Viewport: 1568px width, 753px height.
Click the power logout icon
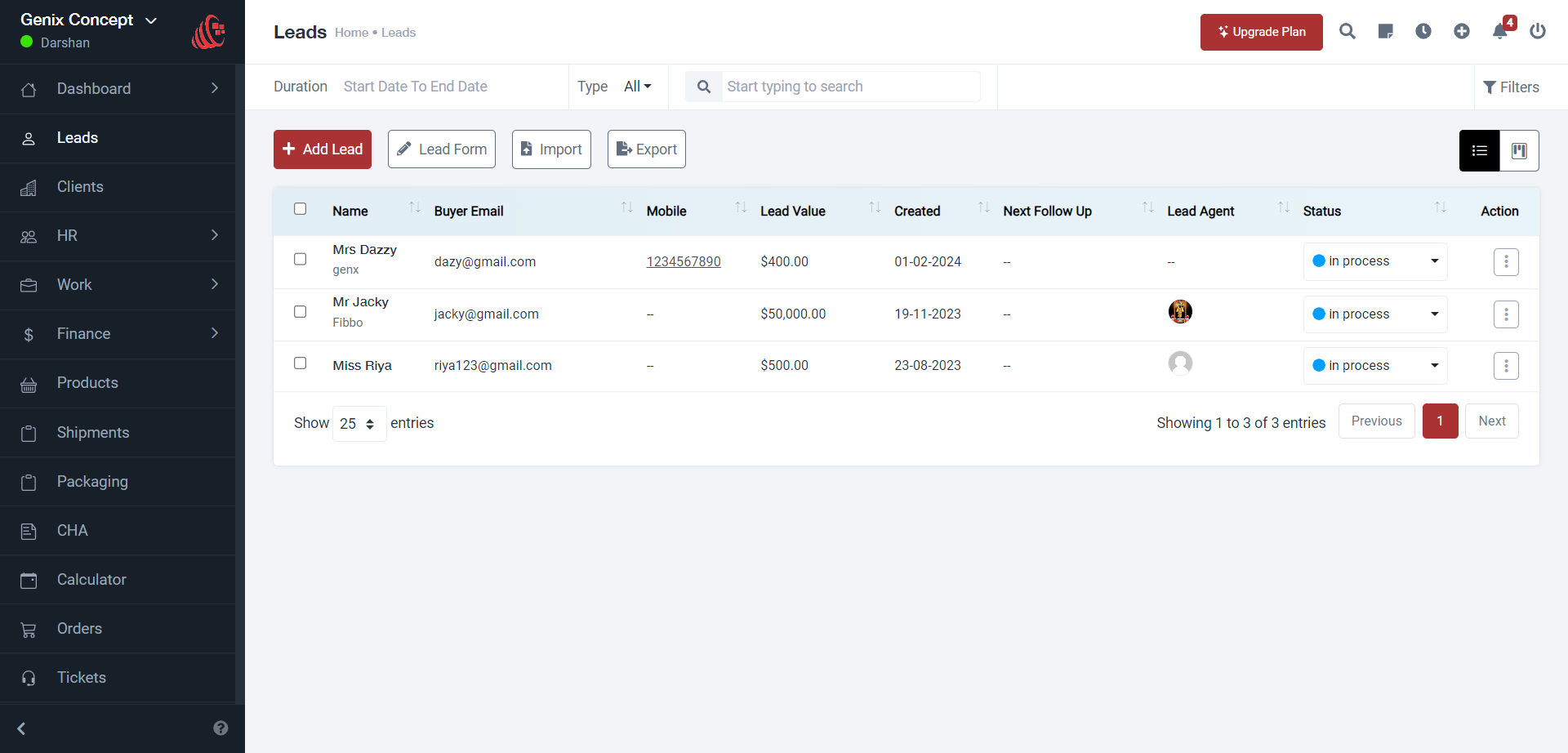1538,32
